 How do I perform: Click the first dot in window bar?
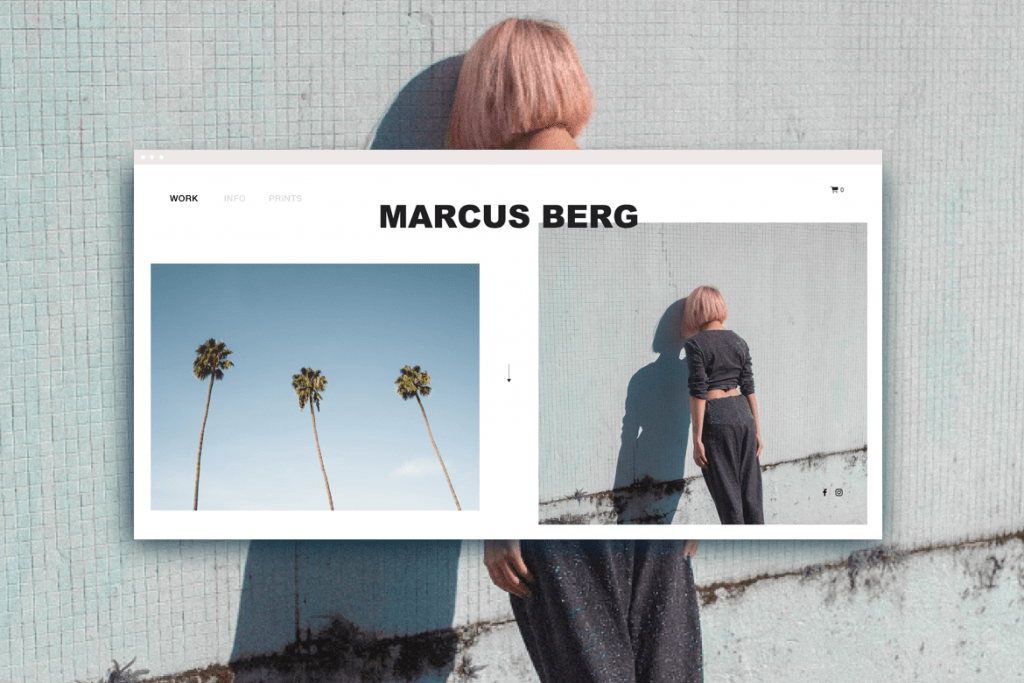(x=144, y=157)
